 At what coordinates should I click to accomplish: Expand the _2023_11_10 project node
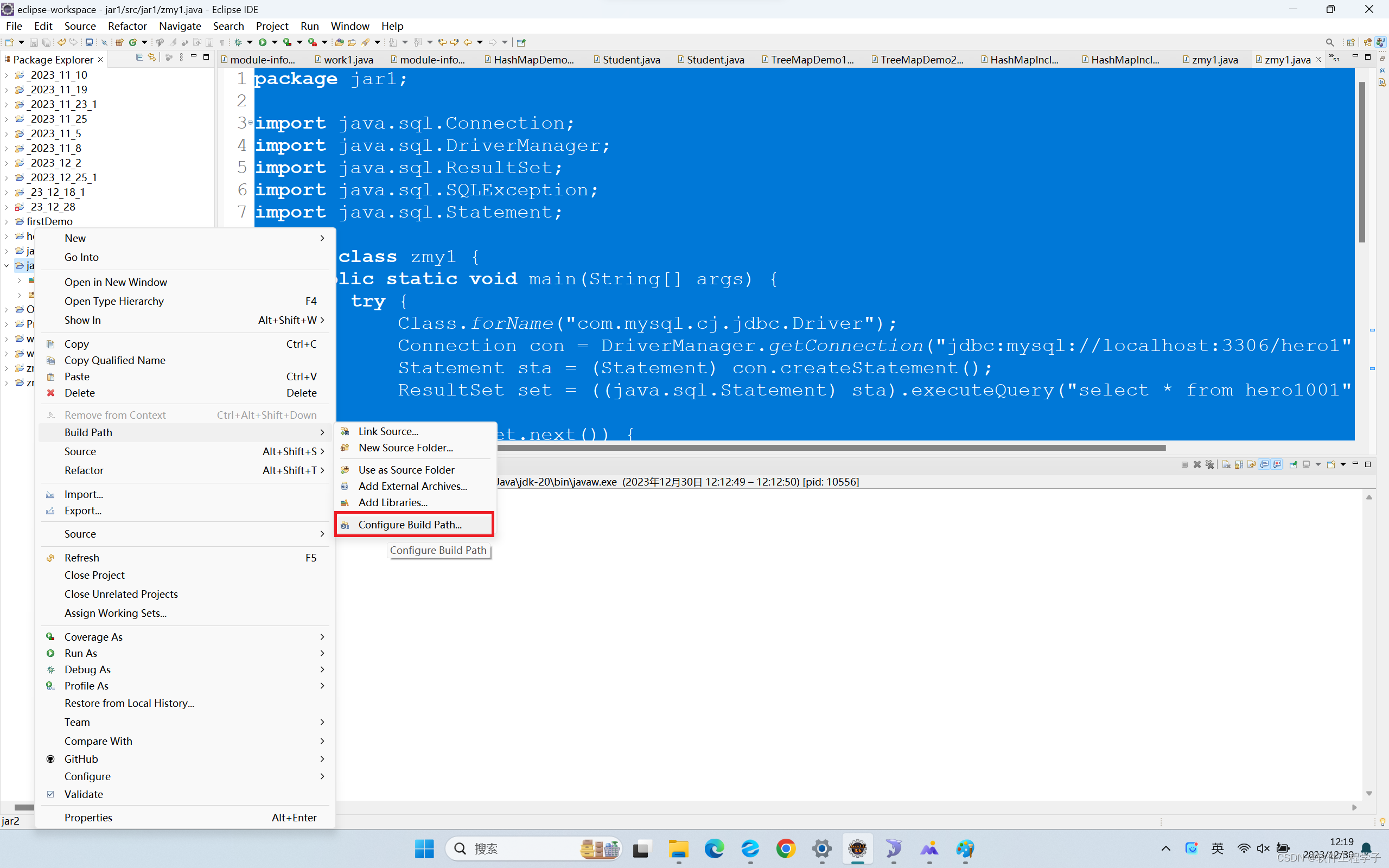(7, 75)
